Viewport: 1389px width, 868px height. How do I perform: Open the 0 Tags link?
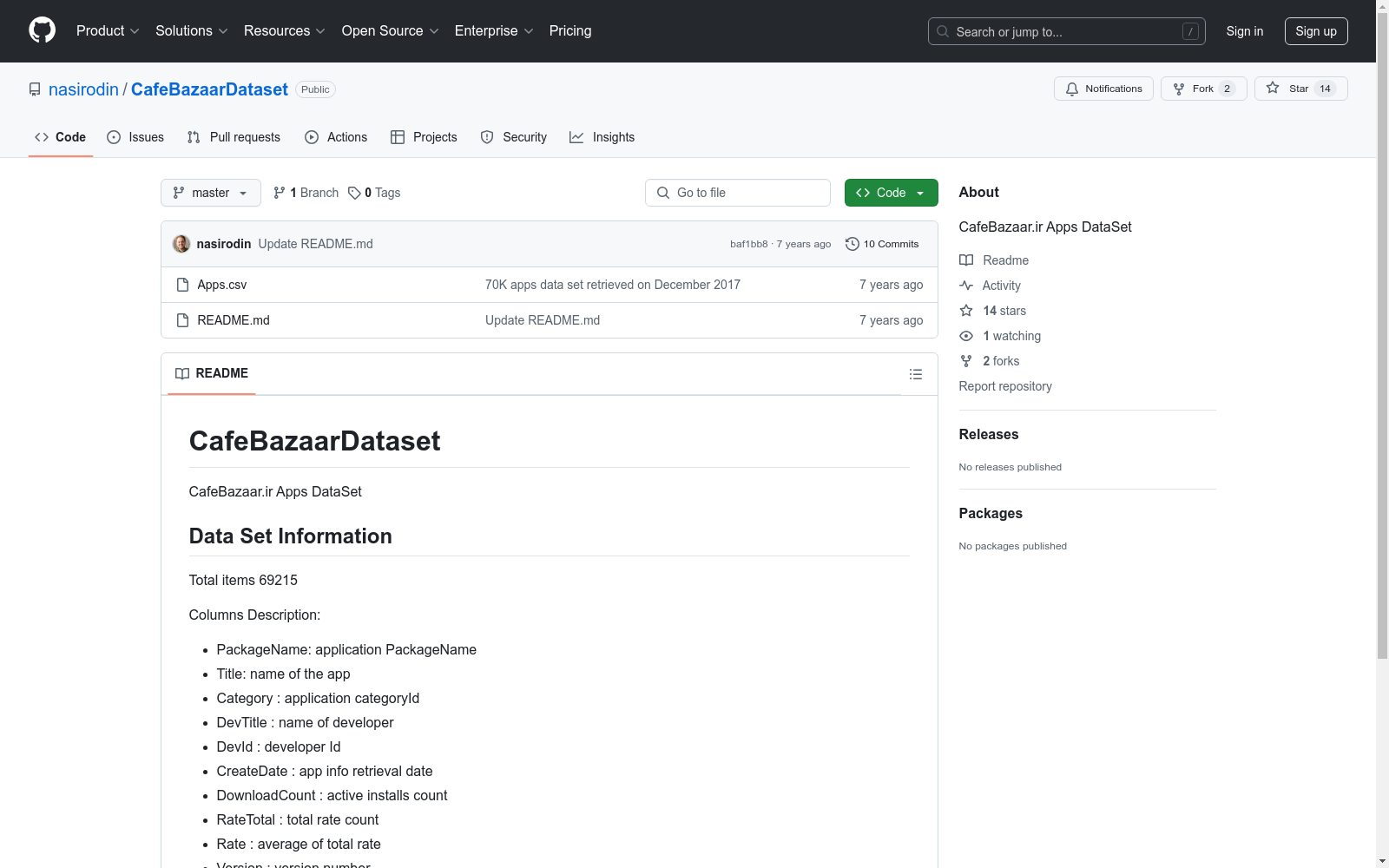374,193
